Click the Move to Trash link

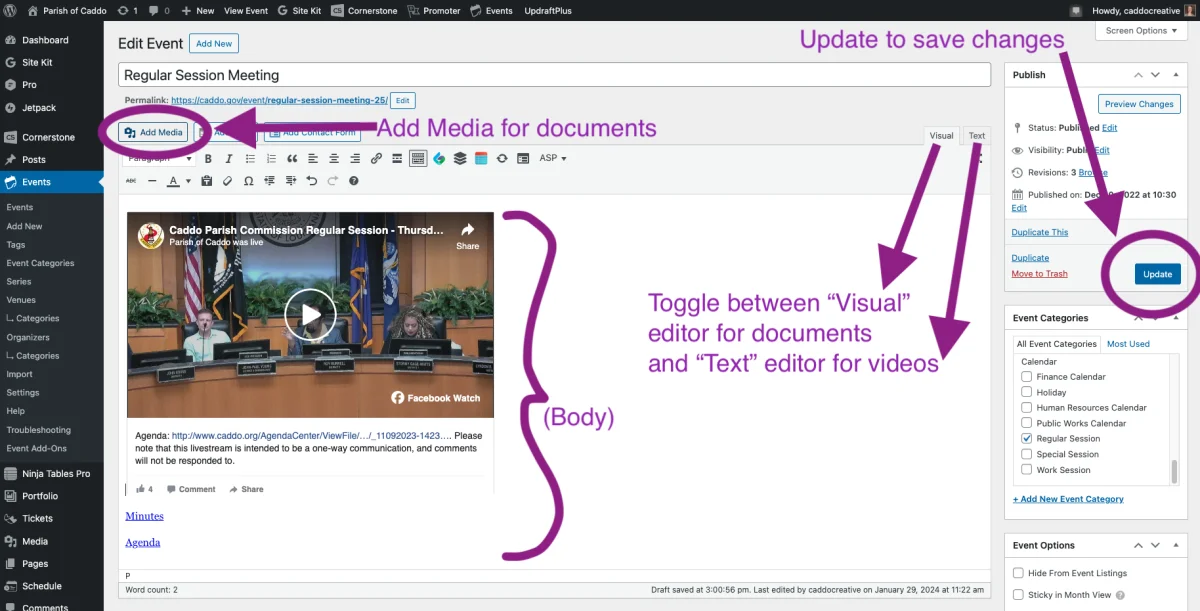coord(1039,274)
